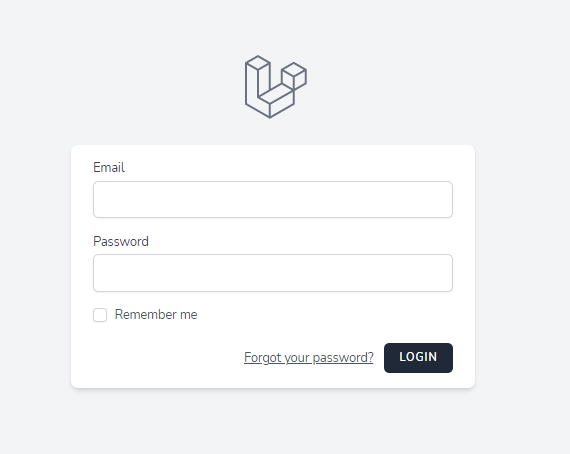Click the small cube of the logo

pos(294,76)
